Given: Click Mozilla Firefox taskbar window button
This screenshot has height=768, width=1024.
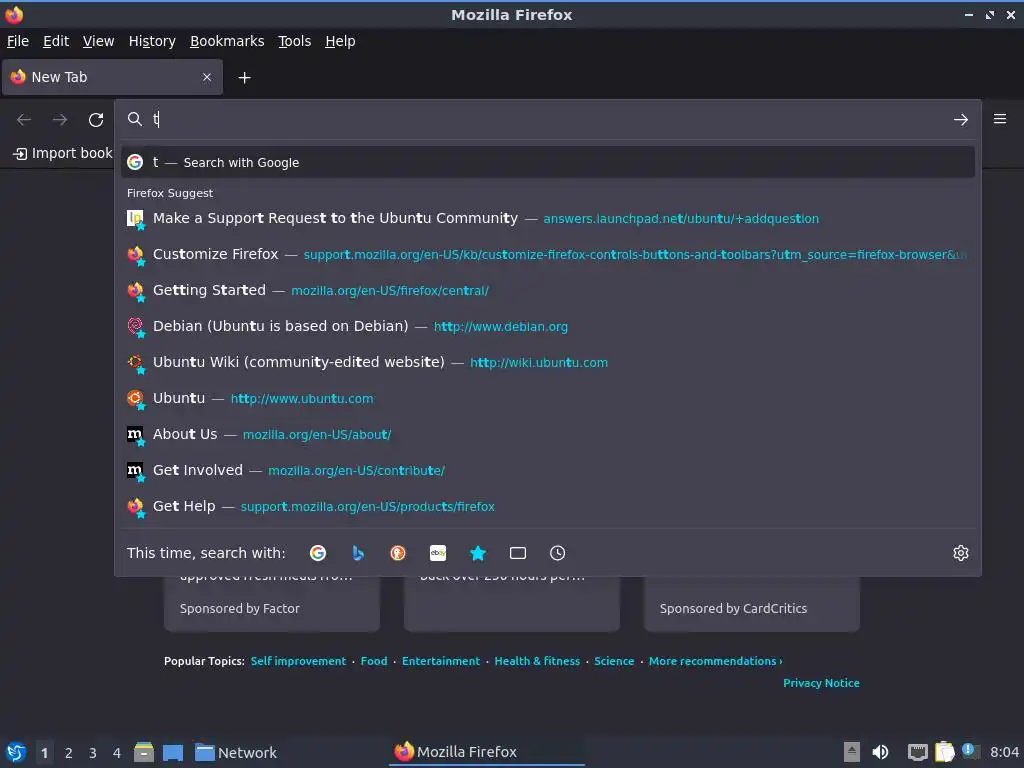Looking at the screenshot, I should click(x=487, y=752).
